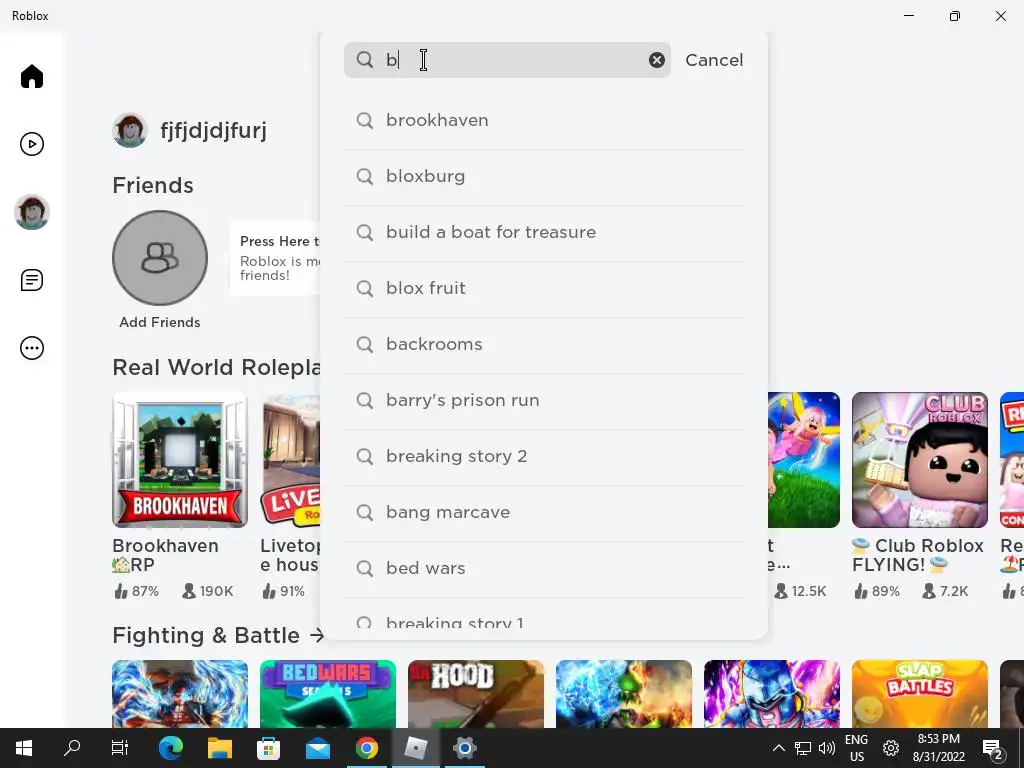Image resolution: width=1024 pixels, height=768 pixels.
Task: Open the Slap Battles game thumbnail
Action: (920, 694)
